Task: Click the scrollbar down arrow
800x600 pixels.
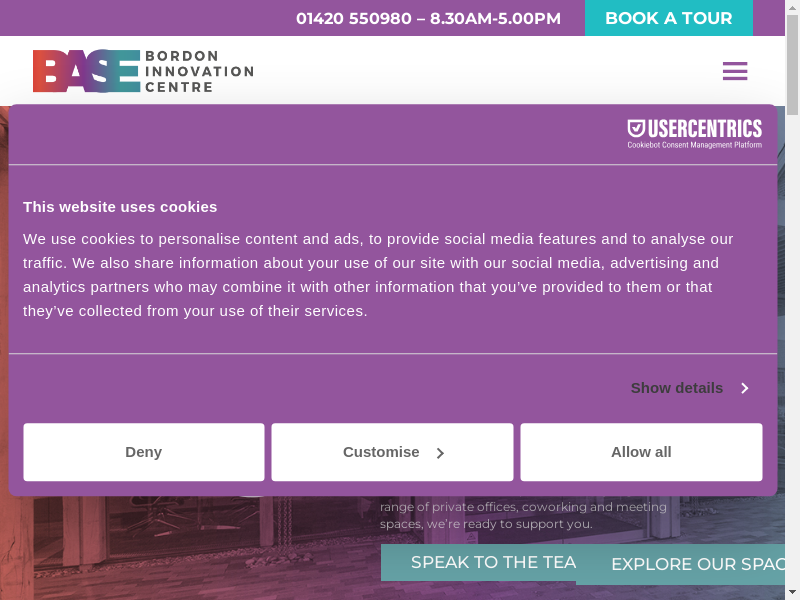Action: coord(792,592)
